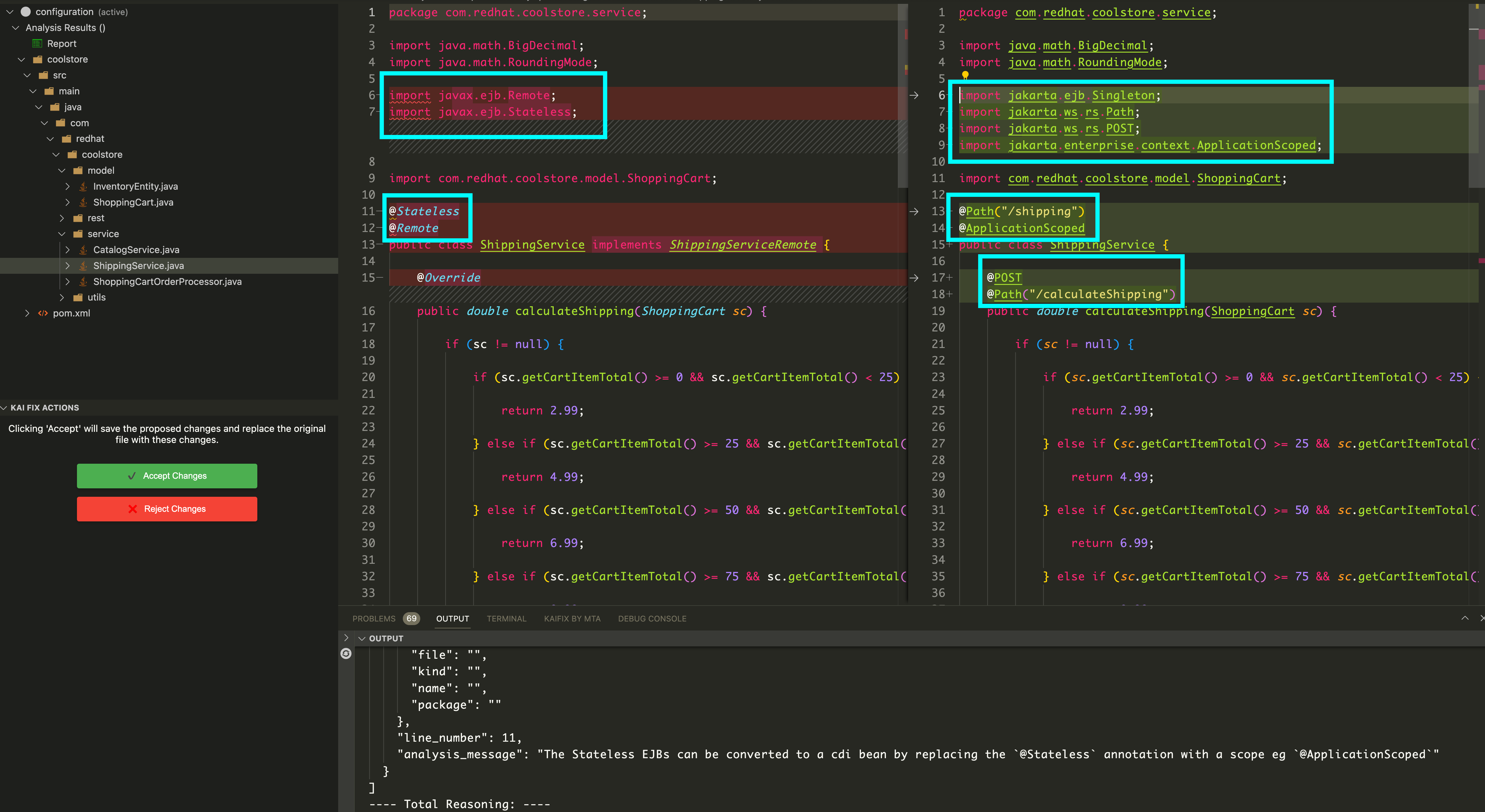Click the folder icon beside model
The width and height of the screenshot is (1485, 812).
click(78, 171)
